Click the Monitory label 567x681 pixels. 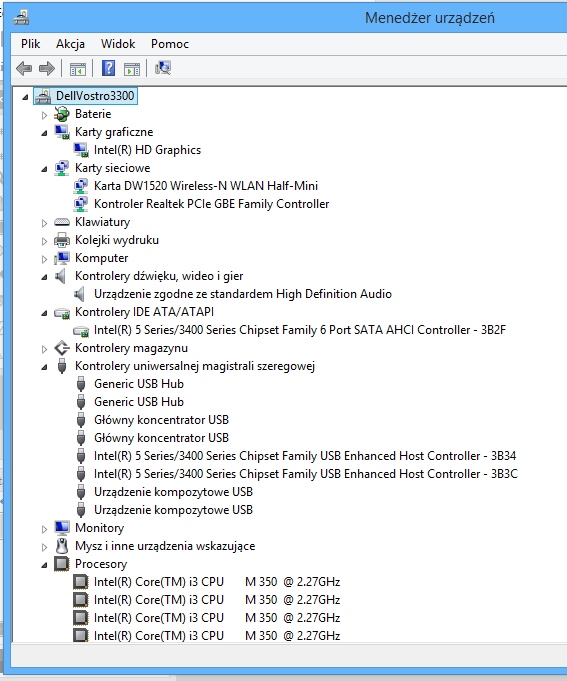click(99, 528)
